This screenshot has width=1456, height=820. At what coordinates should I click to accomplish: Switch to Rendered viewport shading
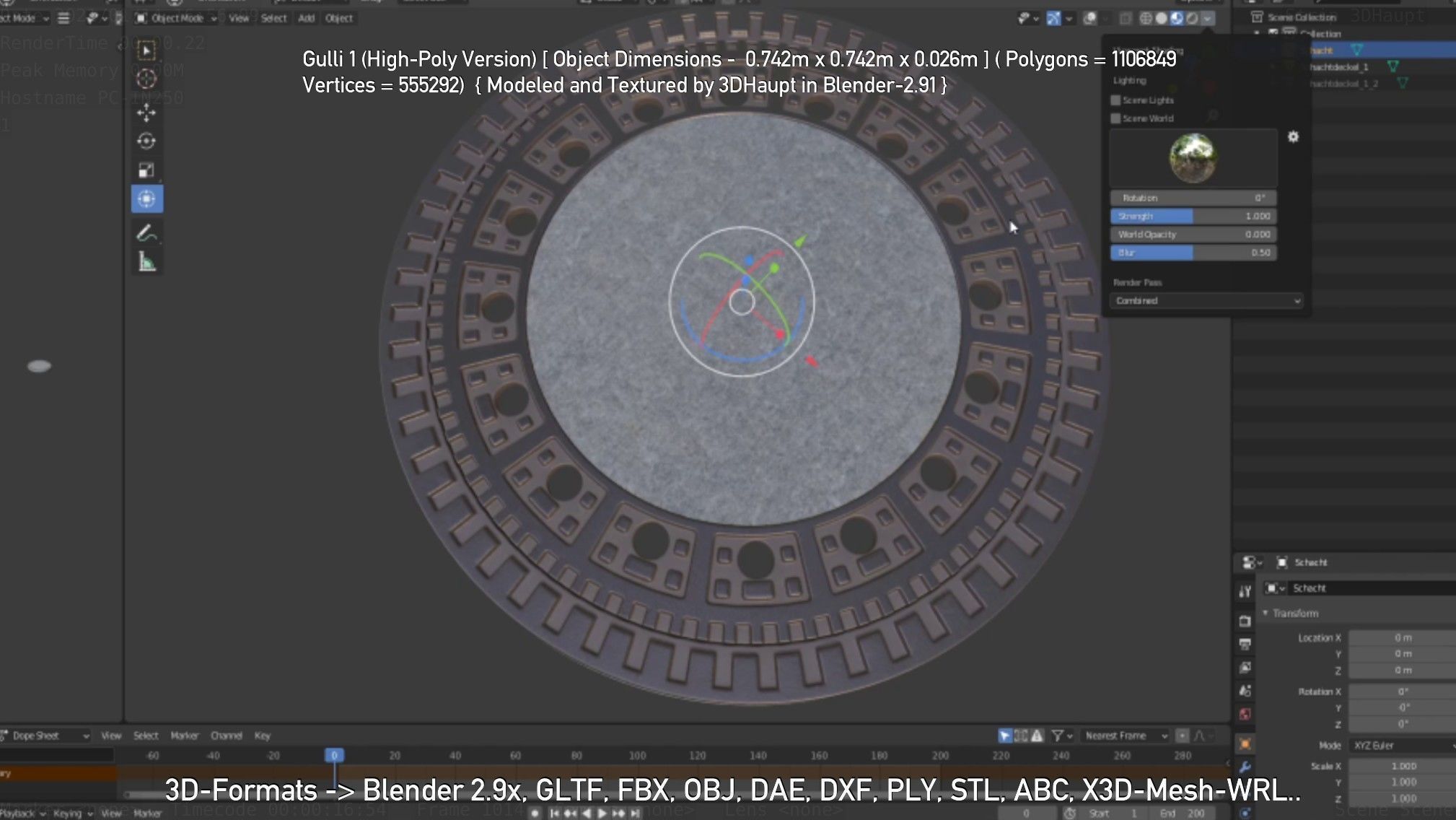(1192, 18)
